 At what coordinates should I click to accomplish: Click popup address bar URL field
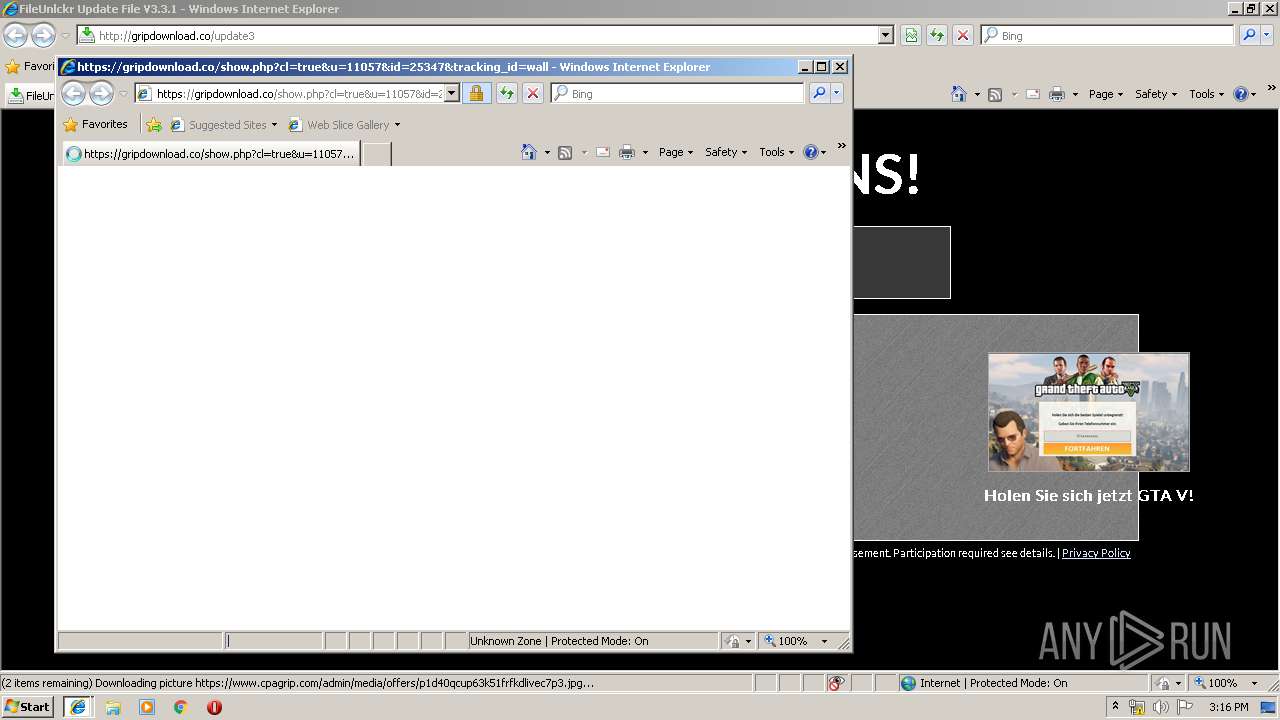298,93
